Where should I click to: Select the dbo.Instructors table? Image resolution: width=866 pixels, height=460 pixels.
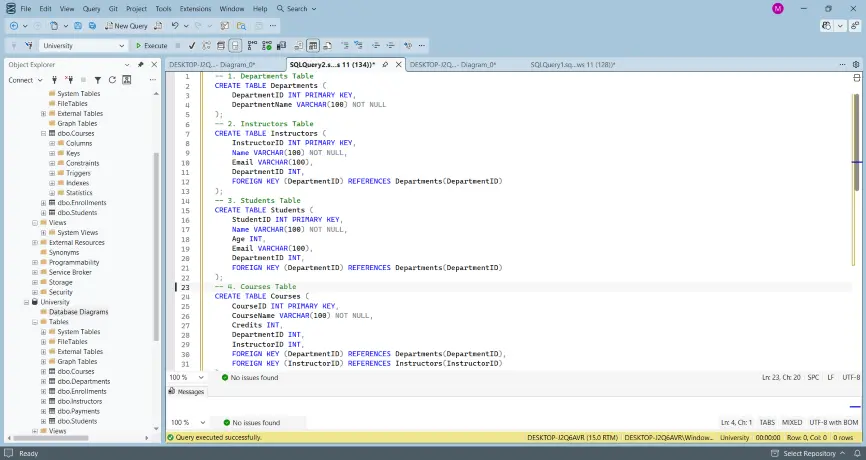coord(80,401)
